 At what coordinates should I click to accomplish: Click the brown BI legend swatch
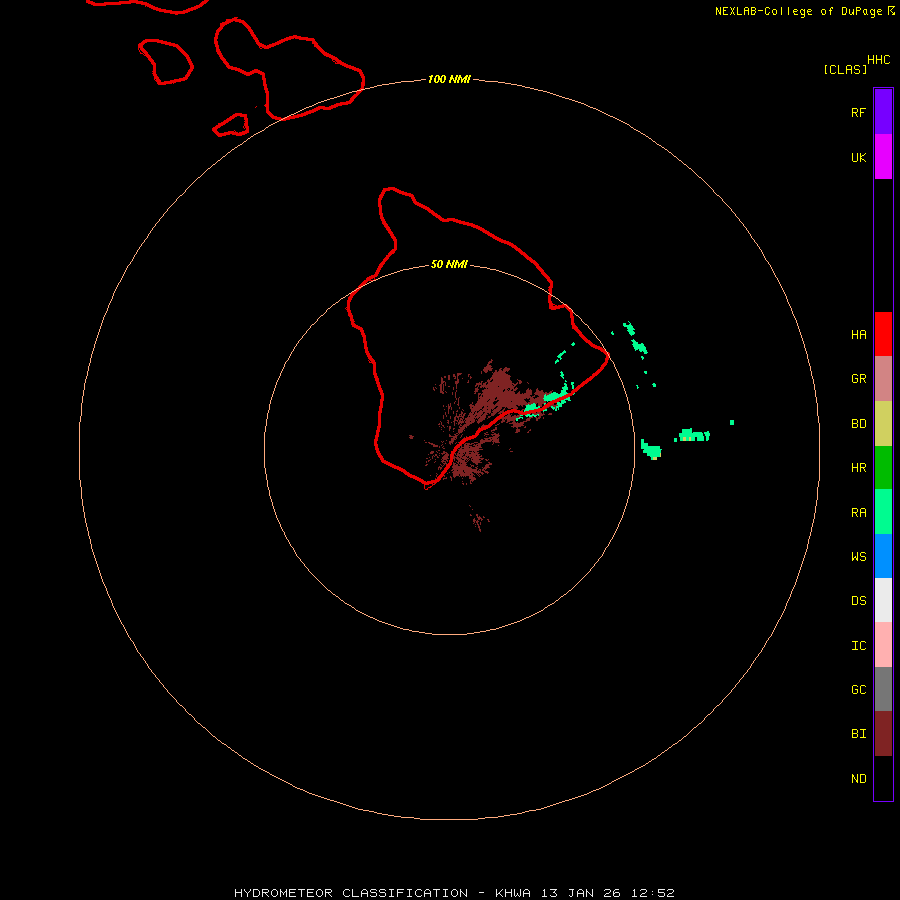click(x=883, y=734)
